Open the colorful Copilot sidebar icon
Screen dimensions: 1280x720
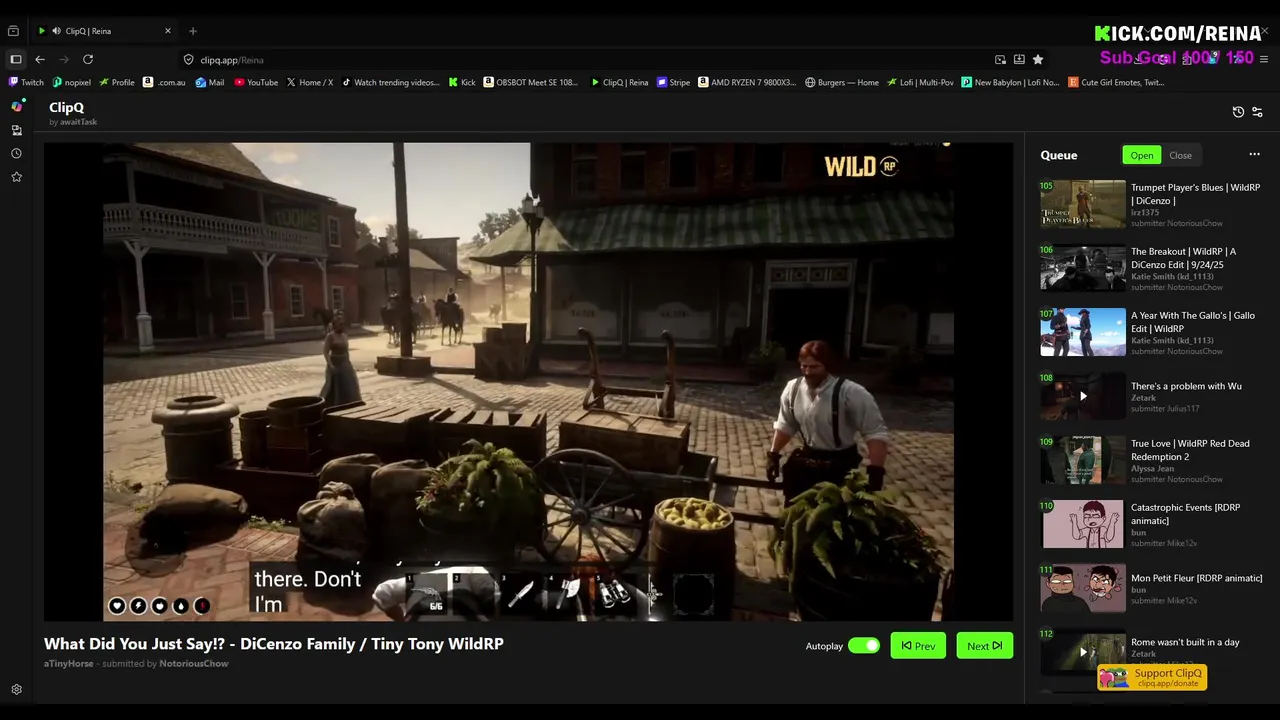16,106
